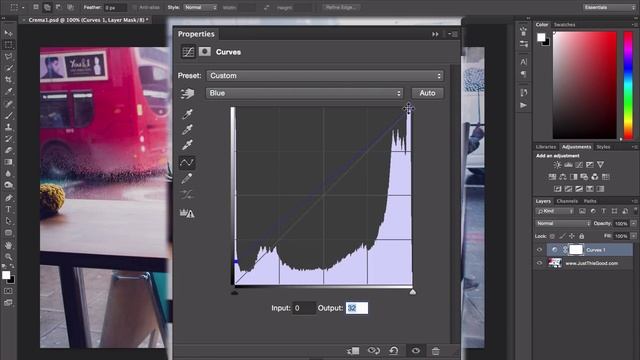Viewport: 640px width, 360px height.
Task: Click the histogram clipping warning icon
Action: point(187,213)
